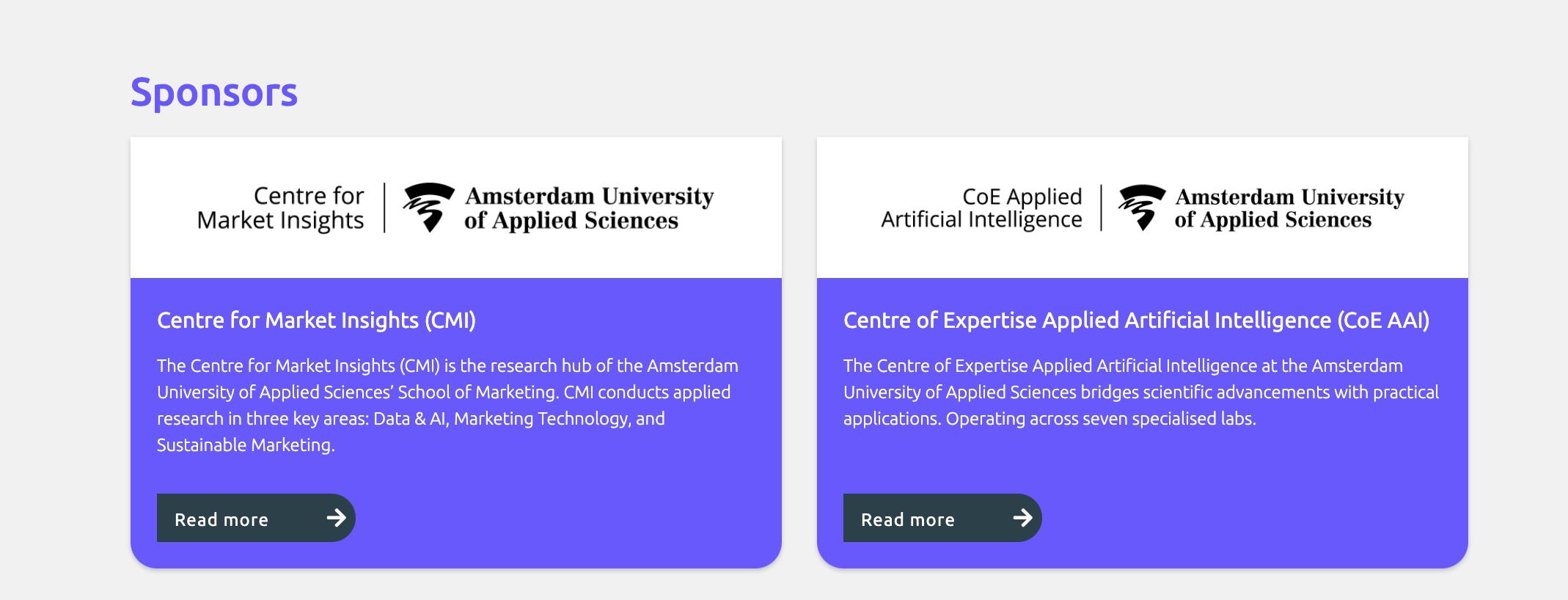1568x600 pixels.
Task: Click the divider line in CoE logo
Action: click(x=1101, y=208)
